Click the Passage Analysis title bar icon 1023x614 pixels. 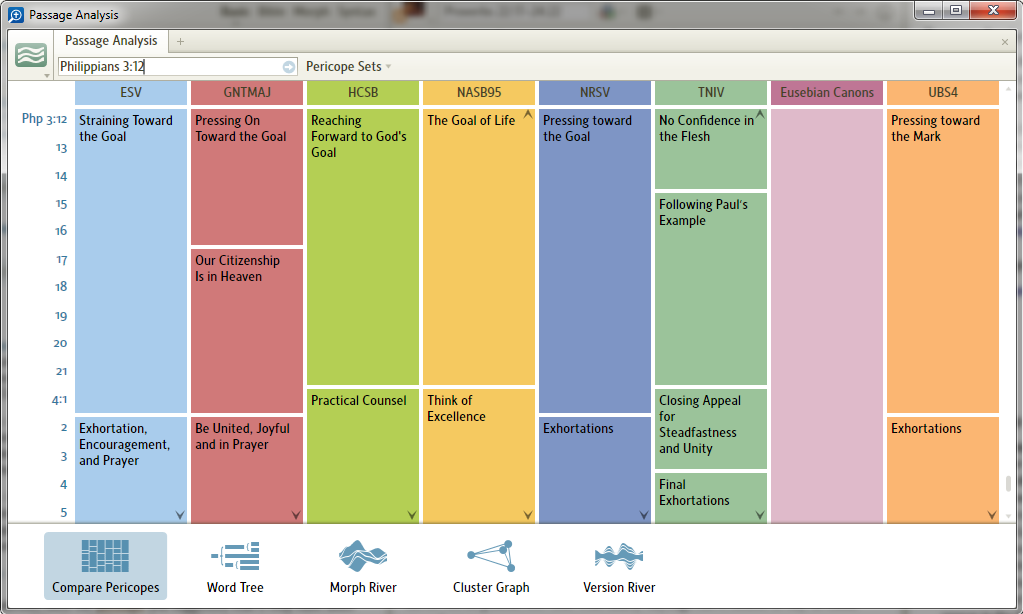(16, 14)
